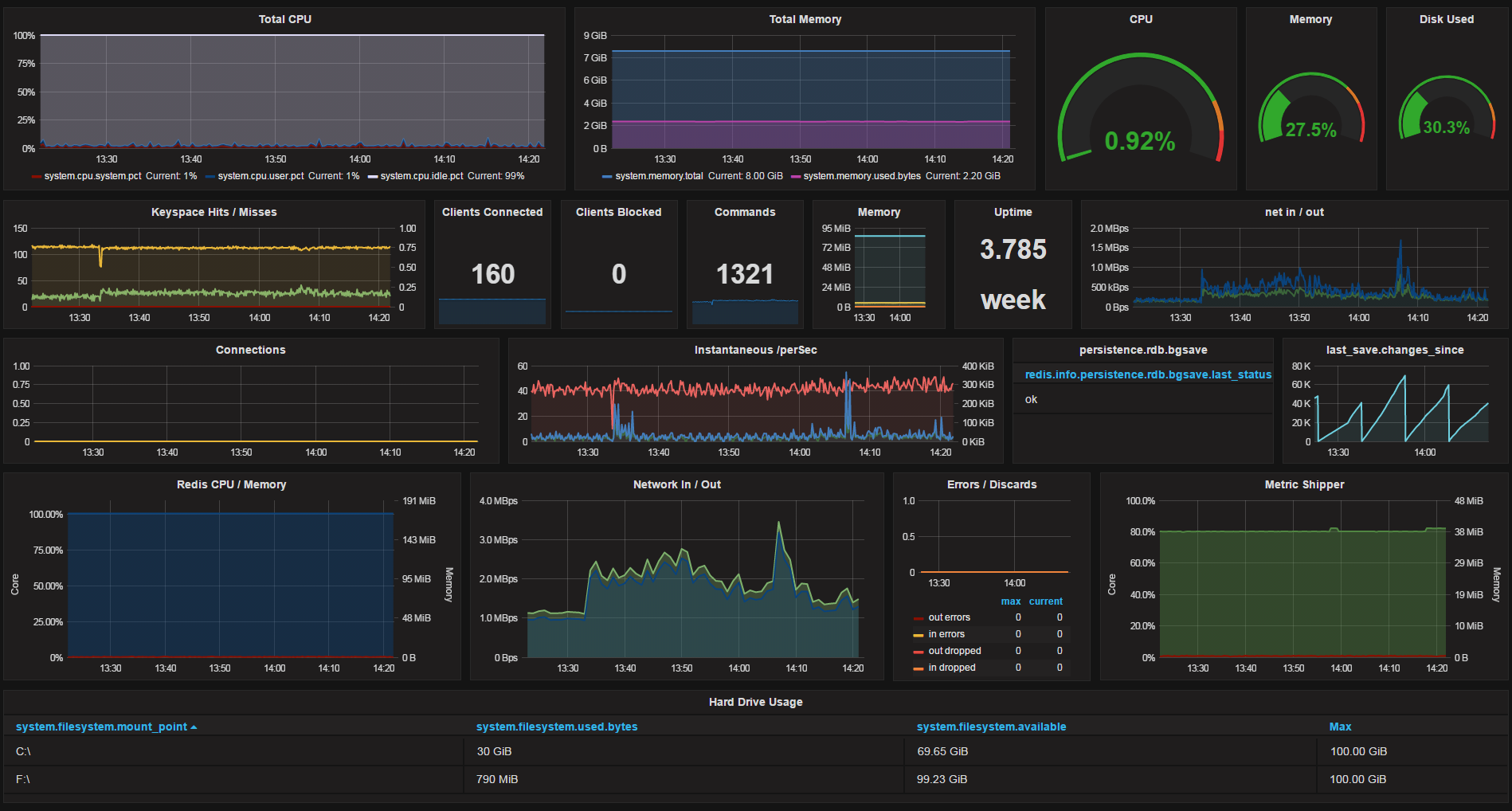Viewport: 1512px width, 811px height.
Task: Select the C:\ mount point cell
Action: 233,751
